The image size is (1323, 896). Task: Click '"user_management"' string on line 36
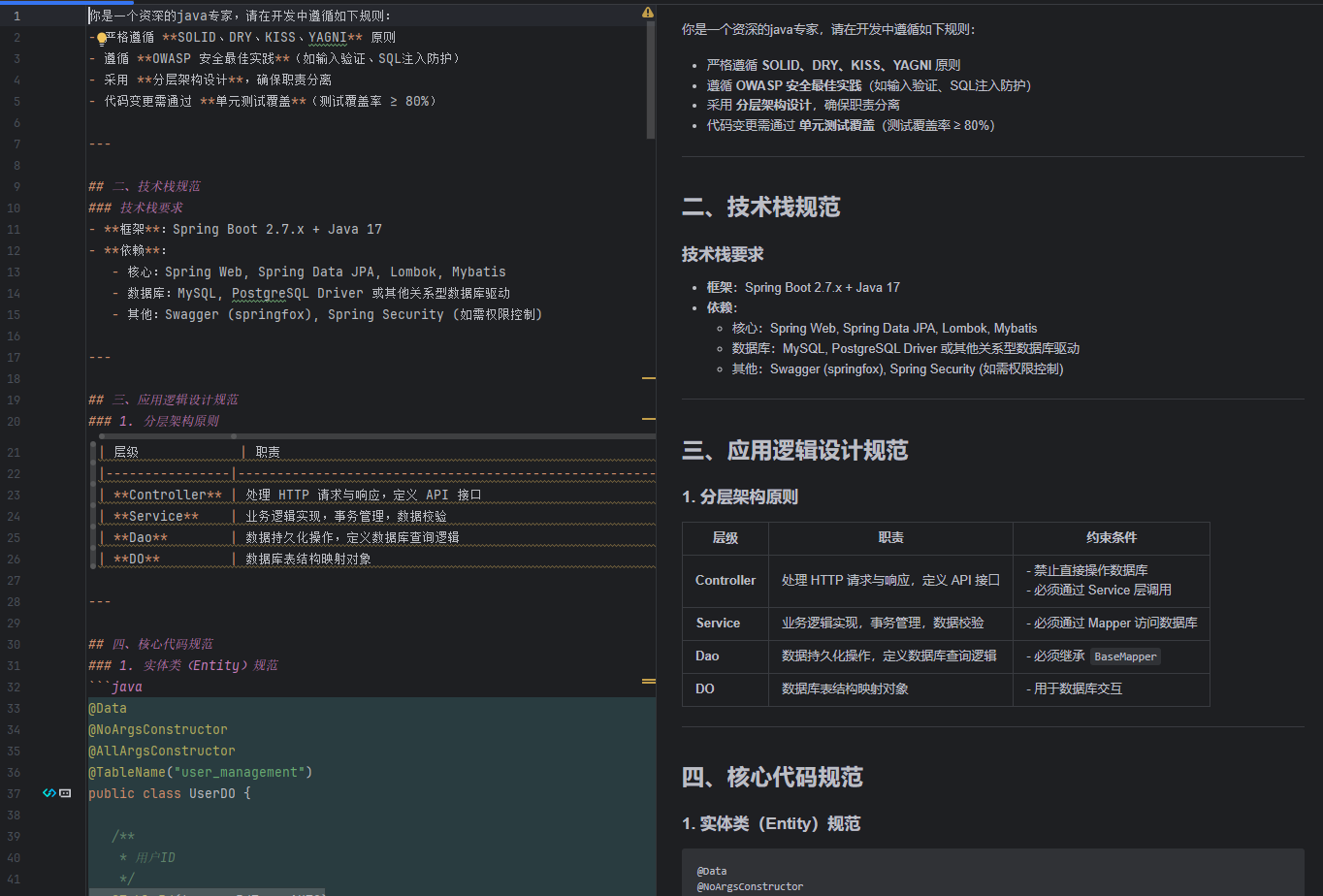(x=240, y=772)
